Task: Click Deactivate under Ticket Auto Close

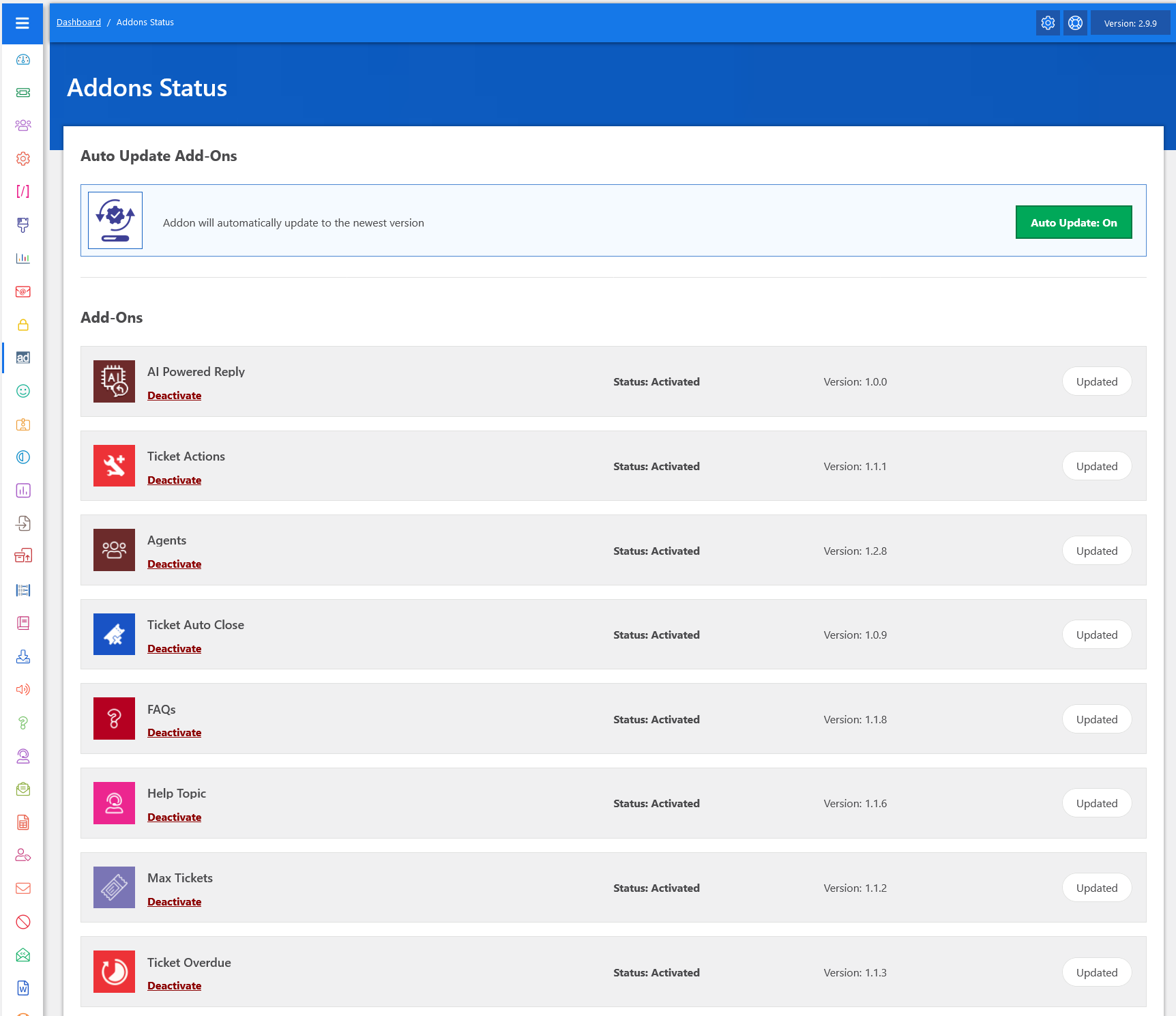Action: [174, 649]
